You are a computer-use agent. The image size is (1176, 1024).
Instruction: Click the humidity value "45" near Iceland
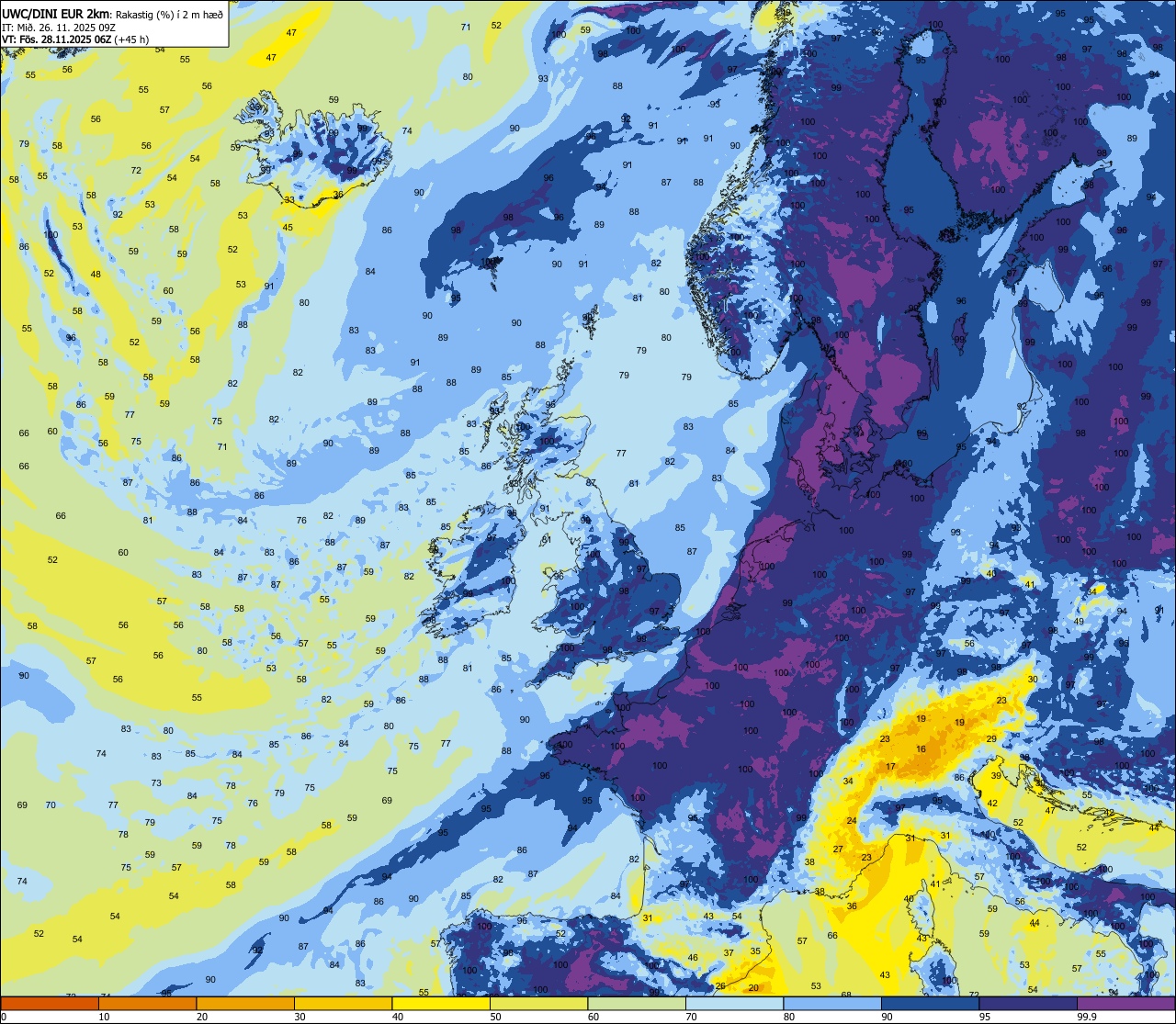point(288,228)
